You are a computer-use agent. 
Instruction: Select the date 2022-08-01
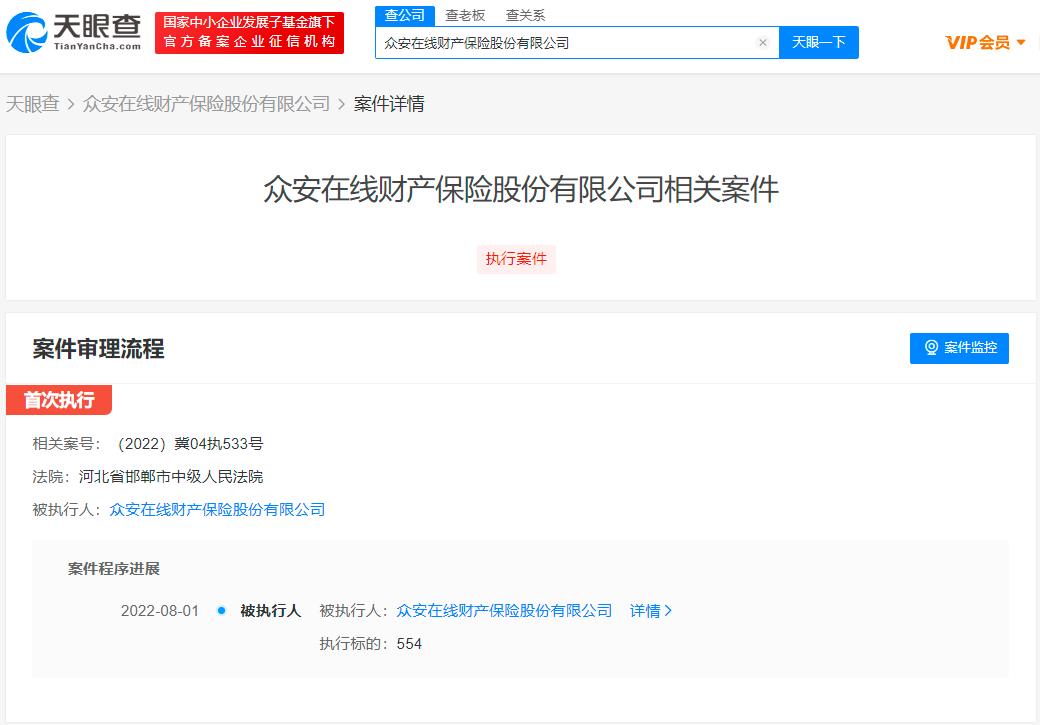pyautogui.click(x=160, y=610)
